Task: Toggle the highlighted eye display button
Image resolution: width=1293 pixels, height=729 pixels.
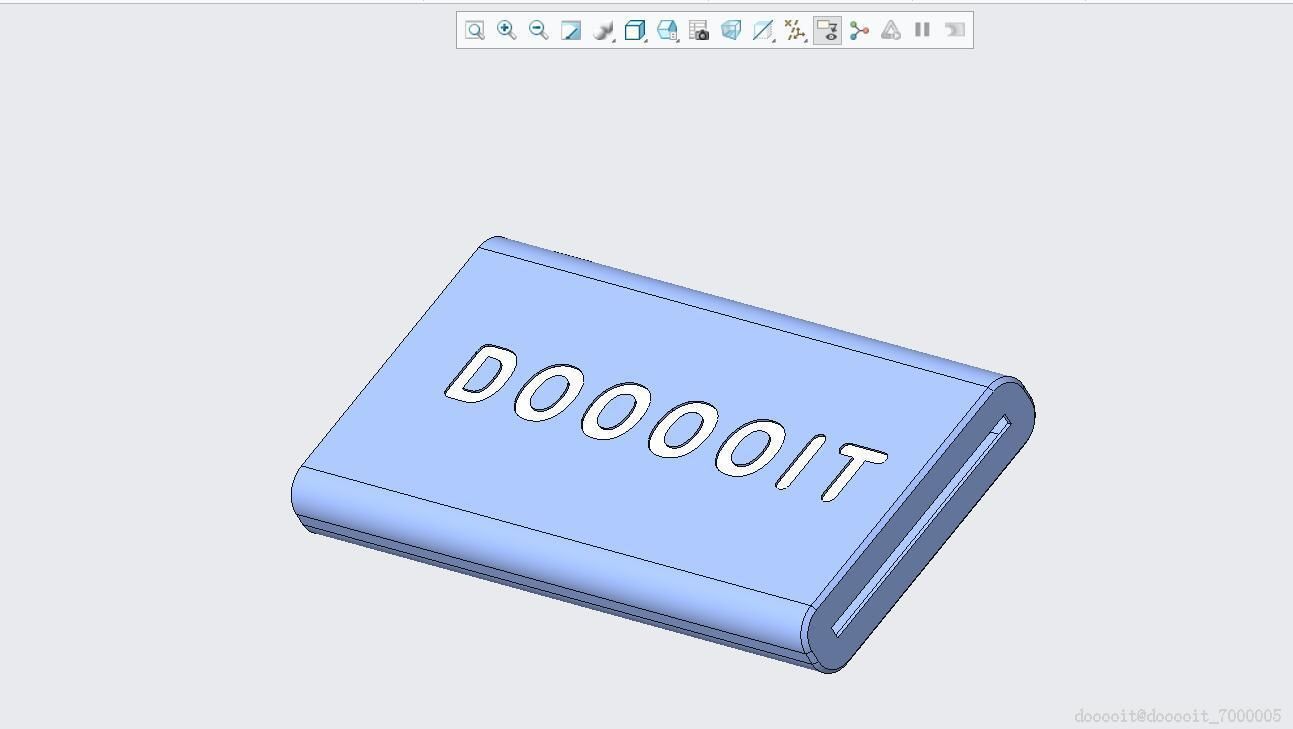Action: (827, 30)
